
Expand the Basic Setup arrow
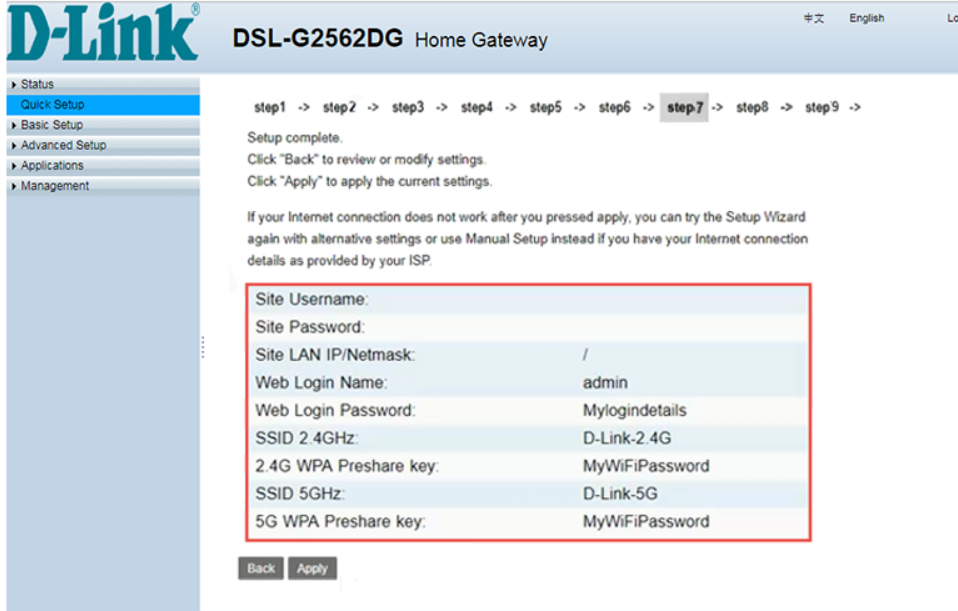pyautogui.click(x=14, y=125)
